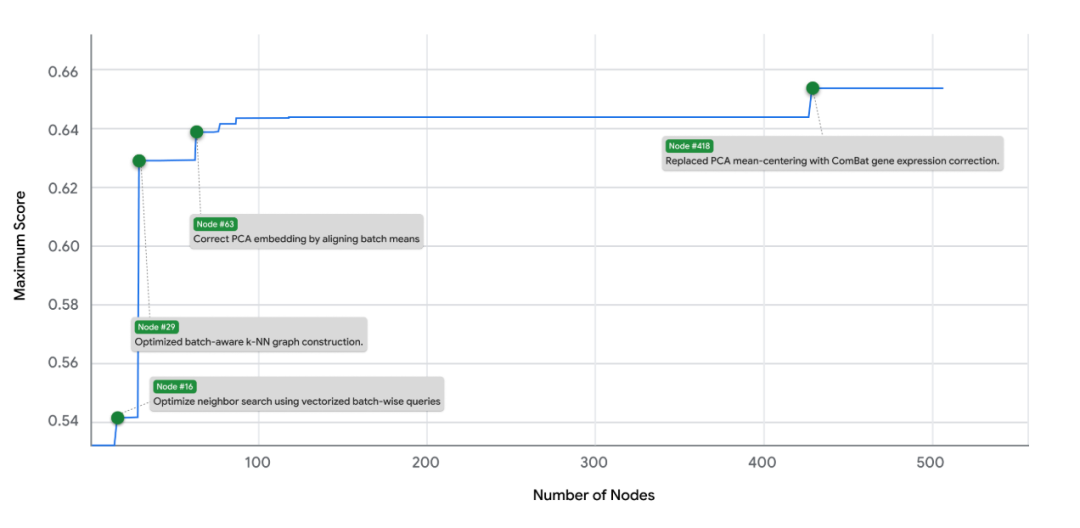Click the green Node #29 badge
The height and width of the screenshot is (528, 1080).
156,327
